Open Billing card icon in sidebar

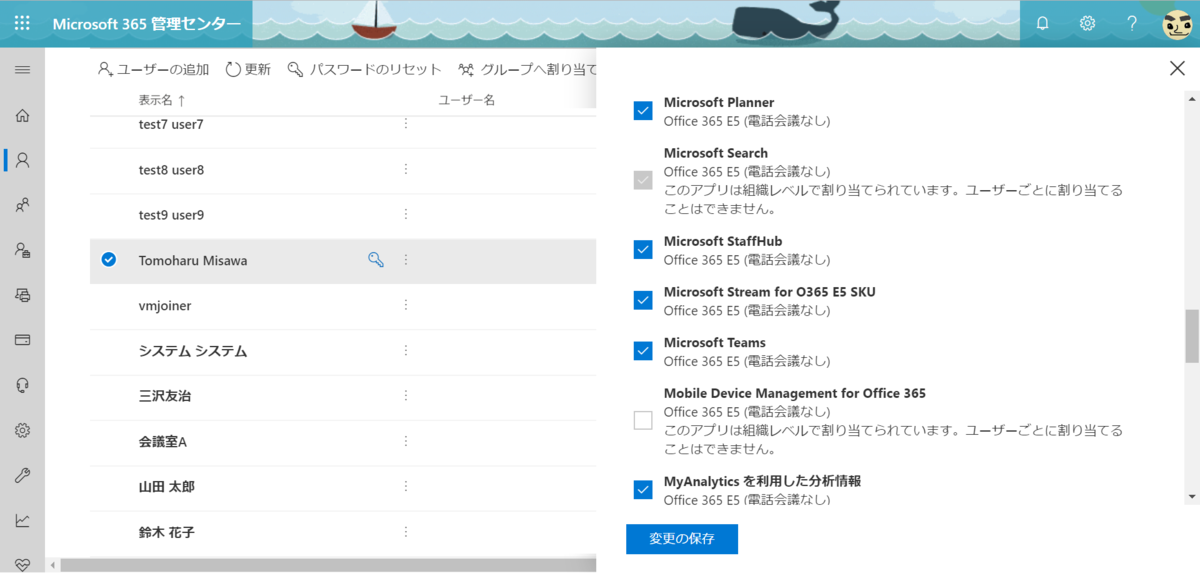[x=22, y=340]
